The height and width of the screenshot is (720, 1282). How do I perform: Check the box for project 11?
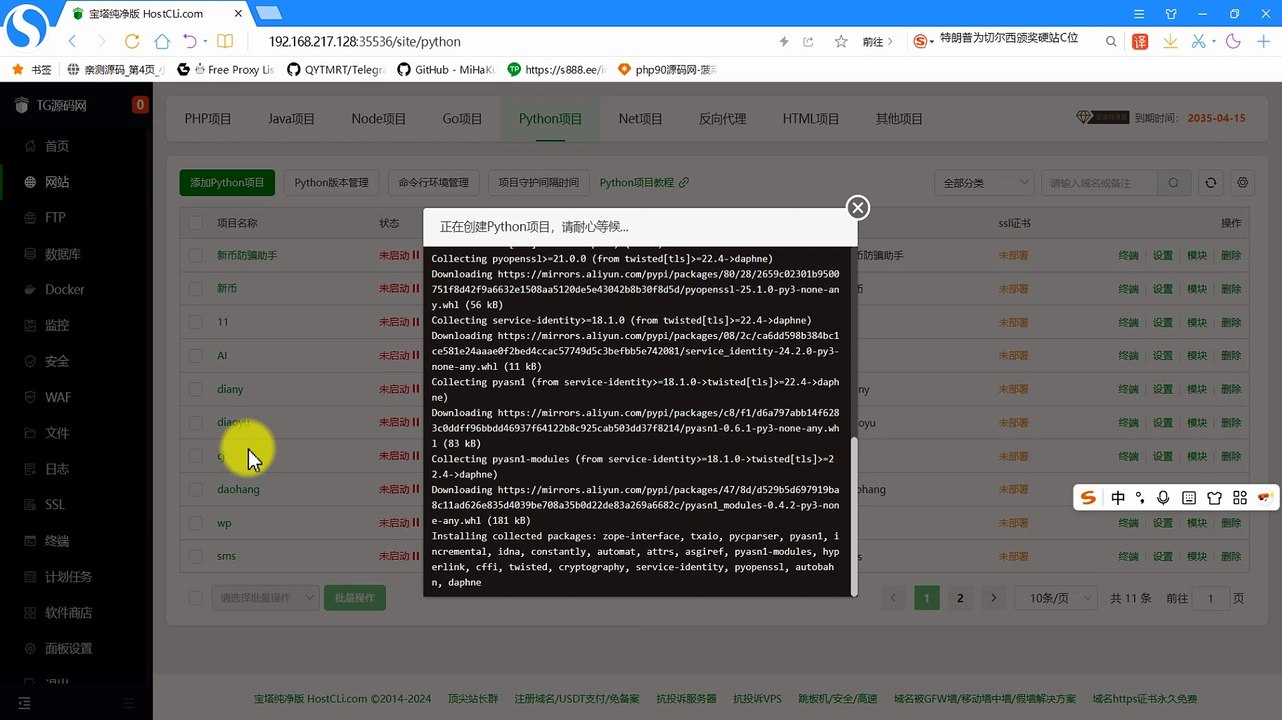[x=196, y=322]
